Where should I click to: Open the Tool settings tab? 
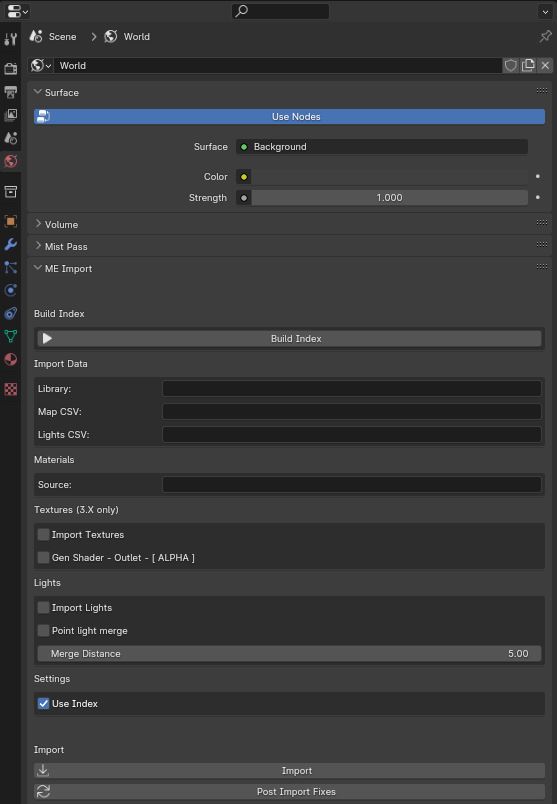pos(10,39)
